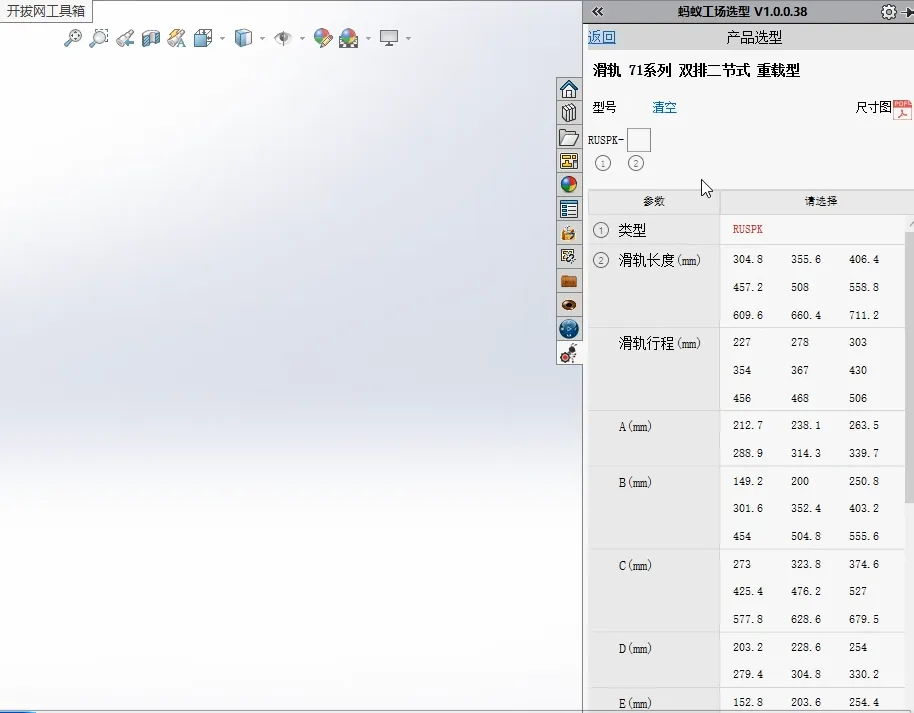Select D value 330.2
This screenshot has height=713, width=914.
864,675
